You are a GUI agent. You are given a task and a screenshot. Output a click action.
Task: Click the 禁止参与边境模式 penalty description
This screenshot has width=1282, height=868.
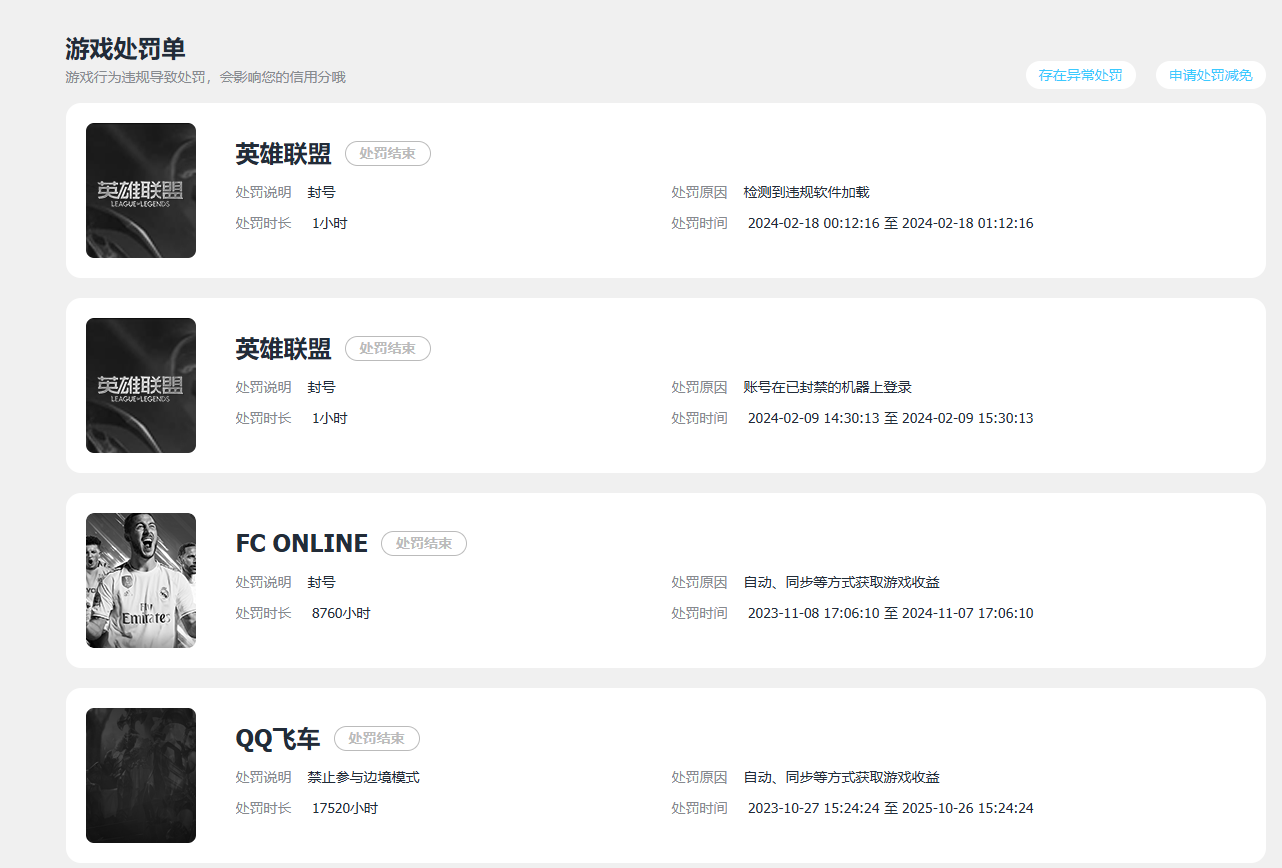tap(364, 777)
